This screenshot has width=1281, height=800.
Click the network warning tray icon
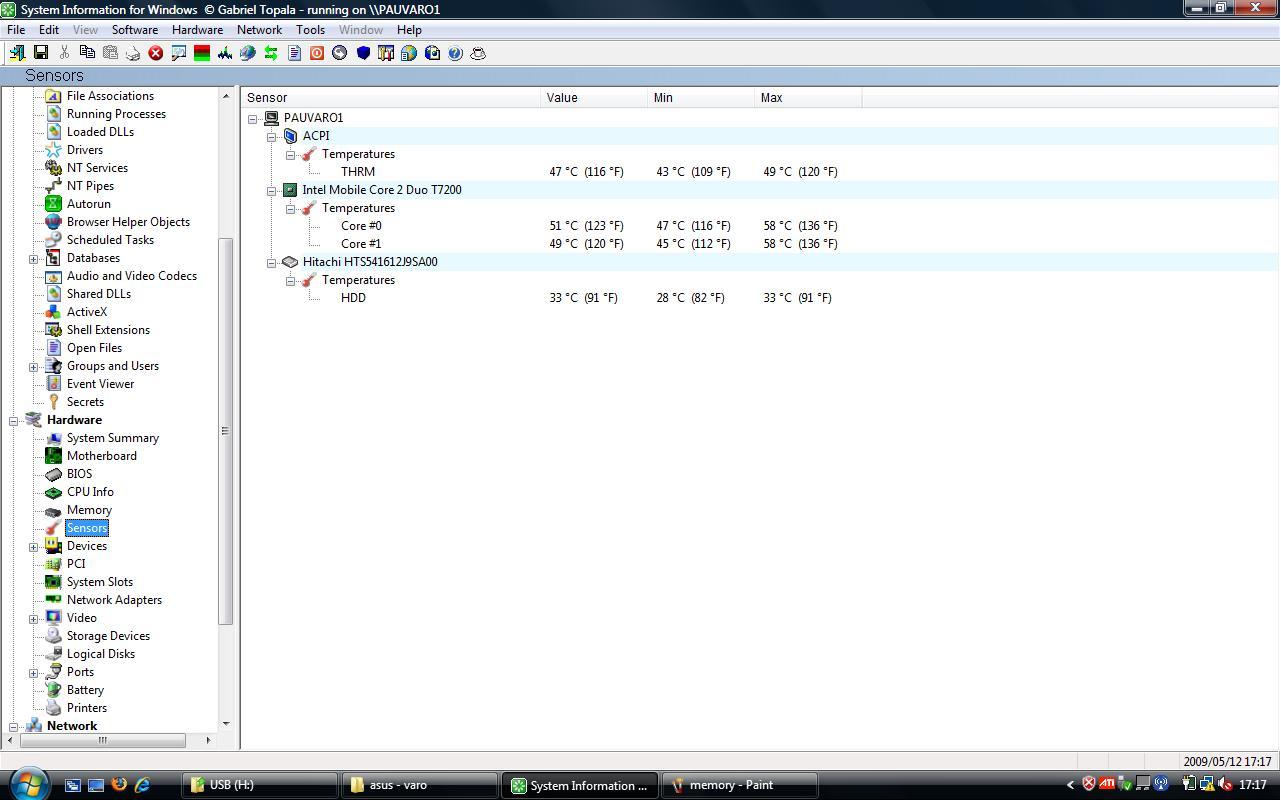[x=1207, y=784]
